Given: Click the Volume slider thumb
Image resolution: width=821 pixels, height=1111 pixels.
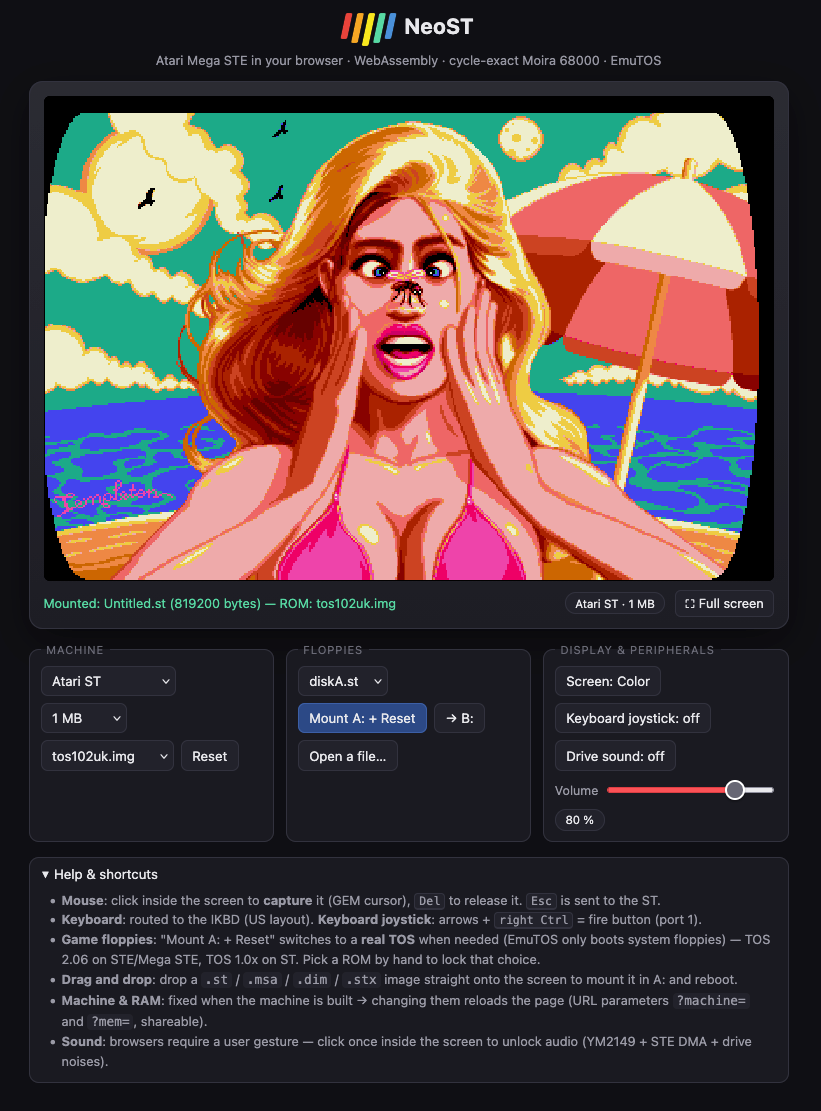Looking at the screenshot, I should (x=735, y=790).
